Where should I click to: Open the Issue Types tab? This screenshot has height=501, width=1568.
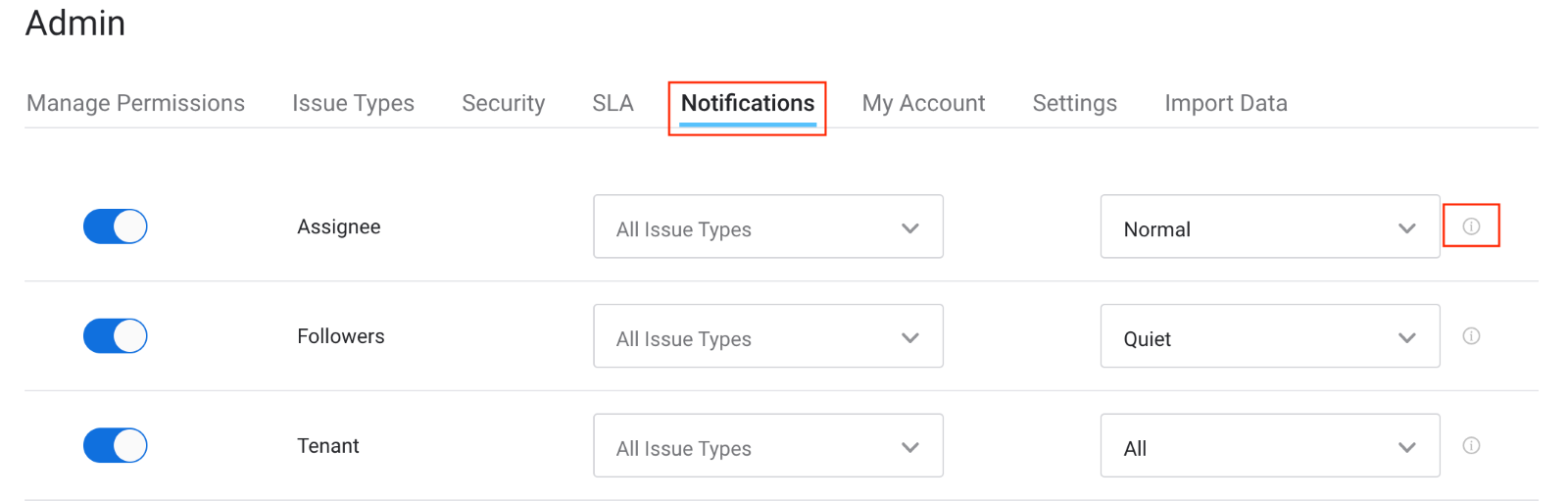[353, 103]
